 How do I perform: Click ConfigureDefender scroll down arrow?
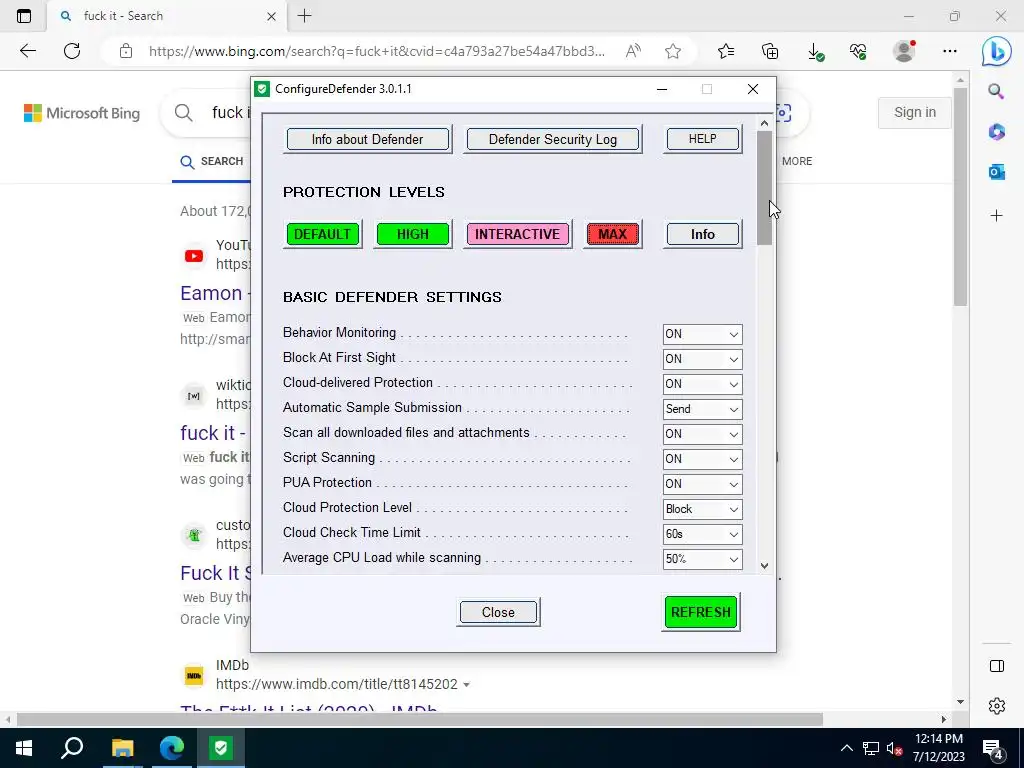tap(764, 566)
